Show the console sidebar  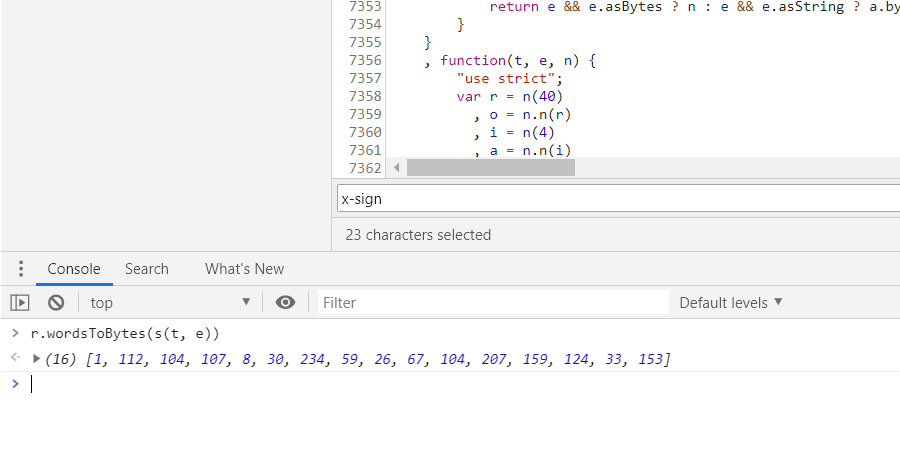[x=20, y=302]
